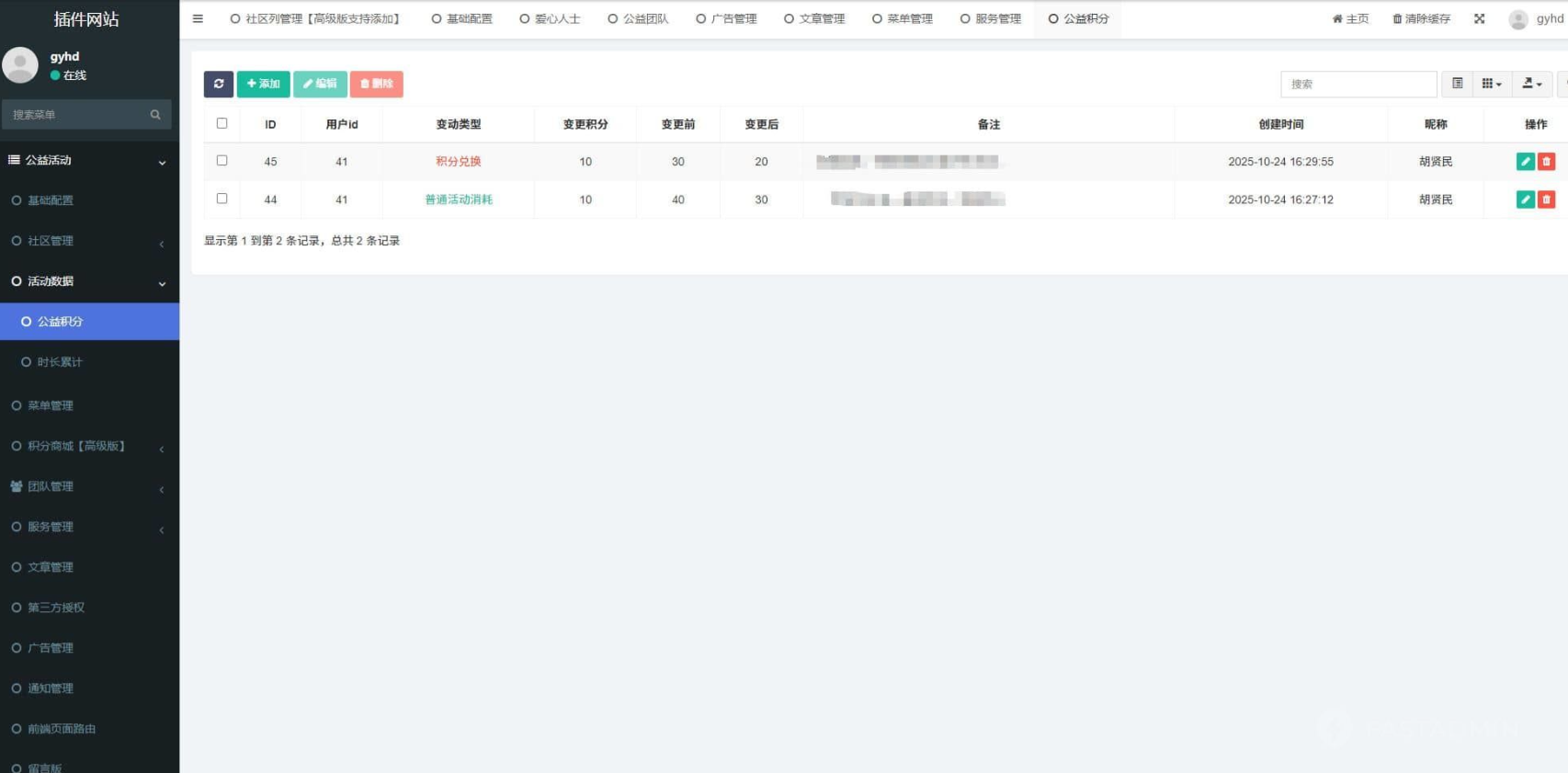The height and width of the screenshot is (773, 1568).
Task: Click the home 主页 icon link
Action: tap(1350, 18)
